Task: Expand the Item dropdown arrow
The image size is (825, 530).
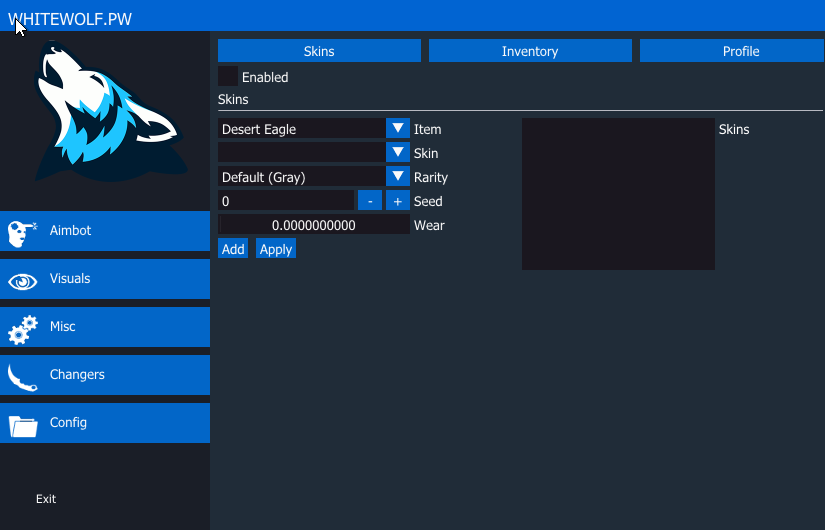Action: 398,128
